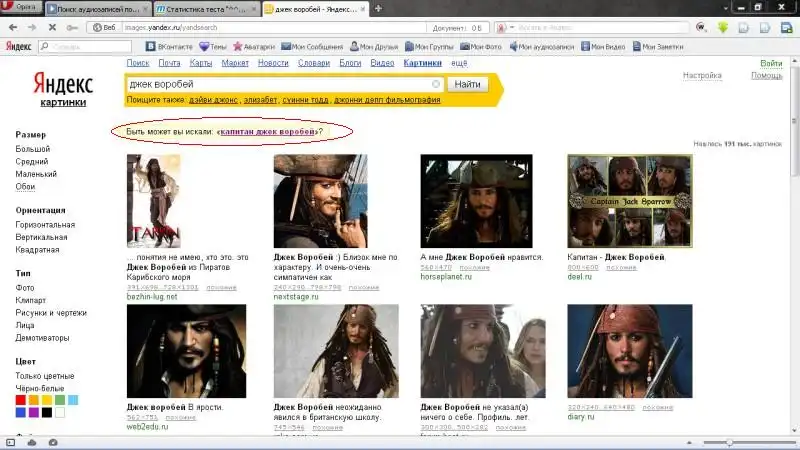Select the Большой size filter
The width and height of the screenshot is (800, 450).
(32, 149)
